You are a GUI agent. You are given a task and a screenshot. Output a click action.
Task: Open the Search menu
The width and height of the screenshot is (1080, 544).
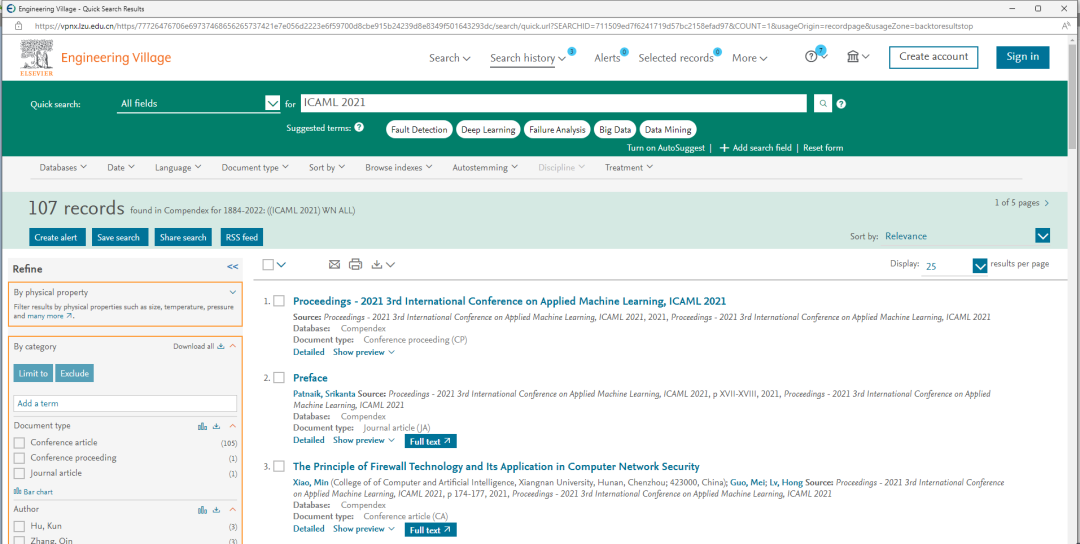(x=450, y=58)
